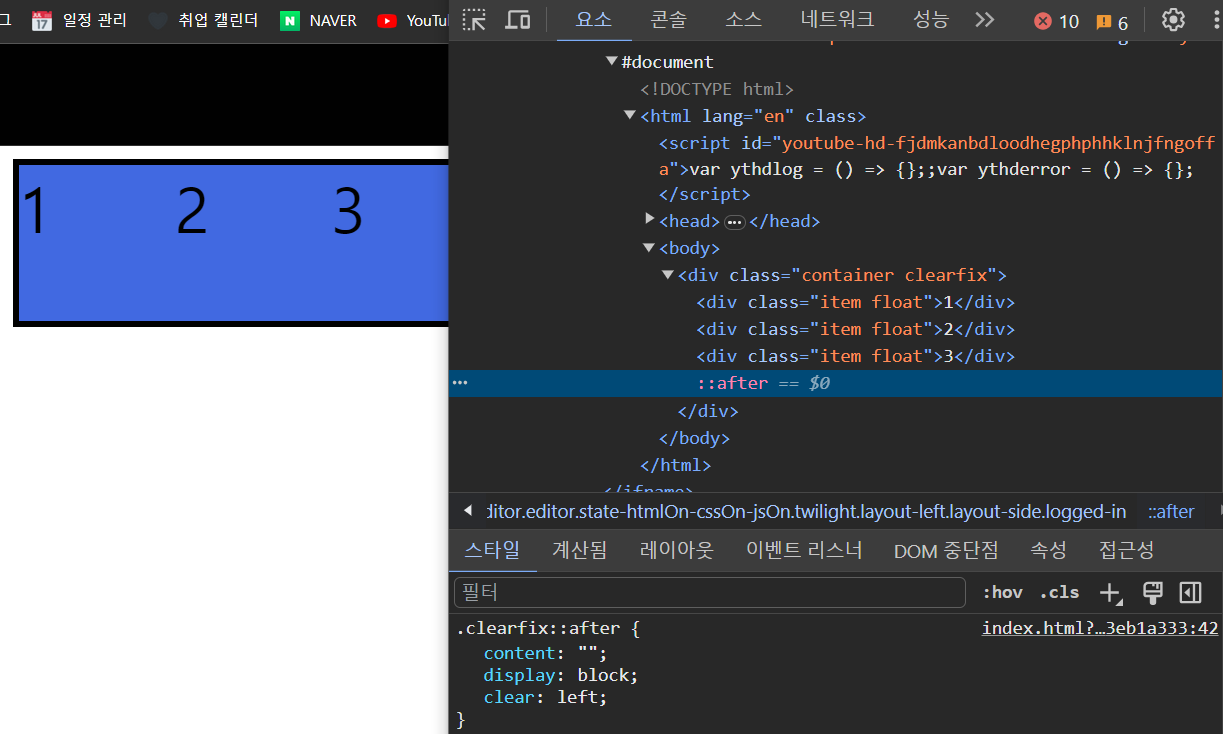This screenshot has width=1223, height=734.
Task: Toggle .cls element classes panel
Action: click(x=1059, y=592)
